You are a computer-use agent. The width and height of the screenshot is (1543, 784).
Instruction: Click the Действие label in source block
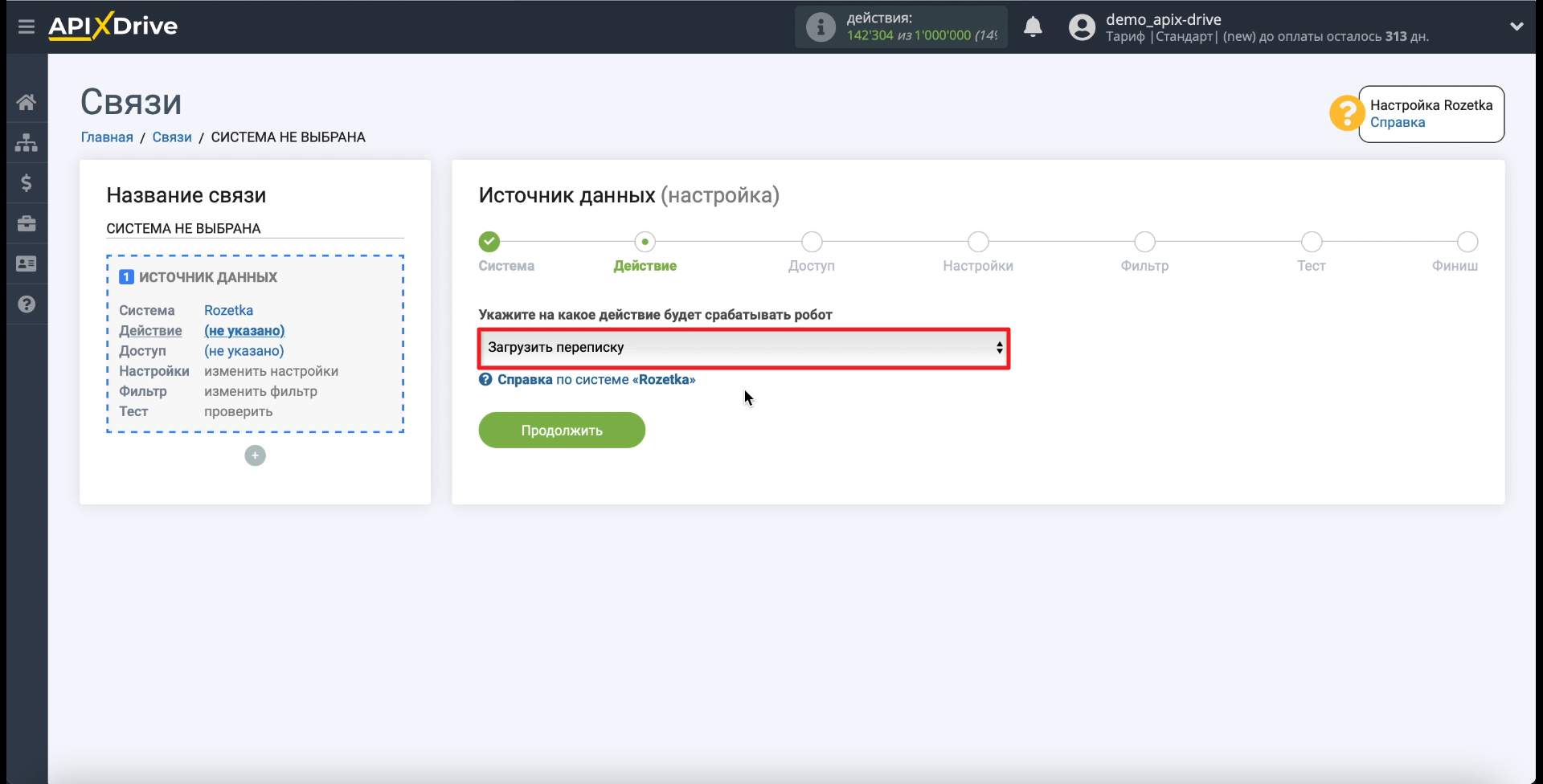[x=150, y=331]
